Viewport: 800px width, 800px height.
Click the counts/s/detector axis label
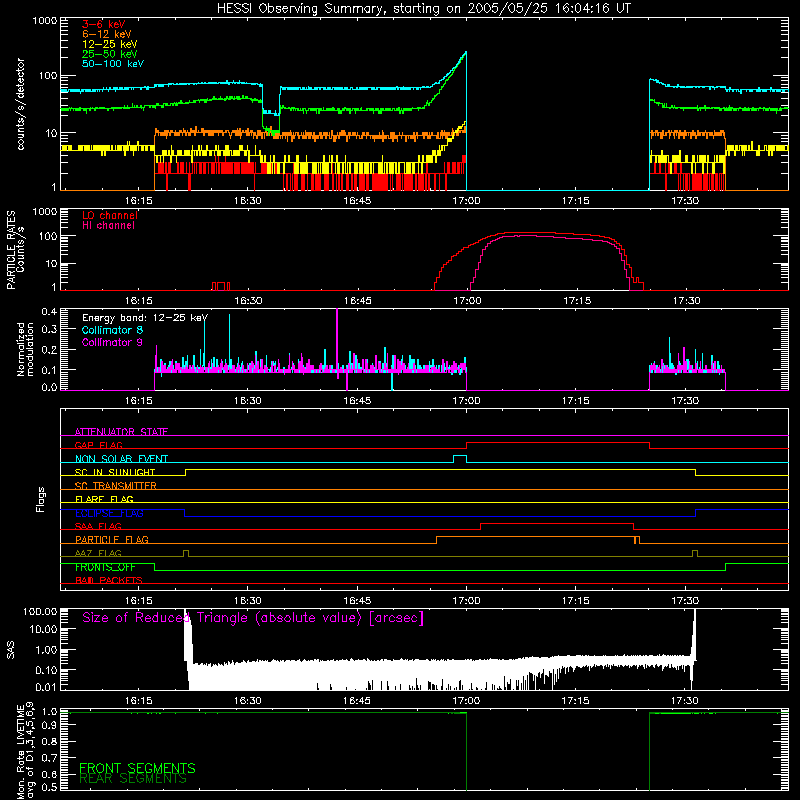[x=20, y=104]
